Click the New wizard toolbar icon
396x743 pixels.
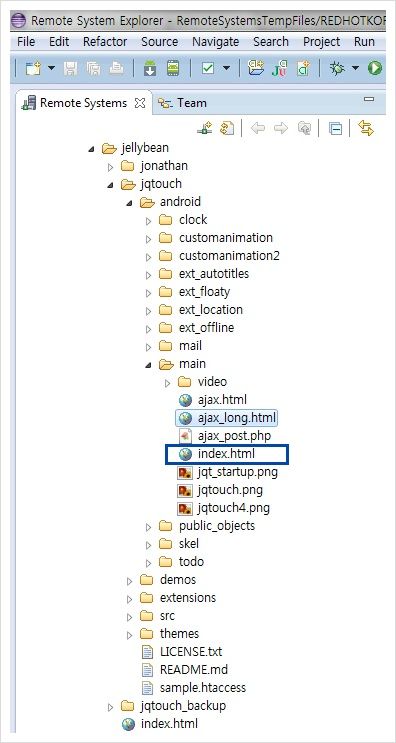(33, 69)
